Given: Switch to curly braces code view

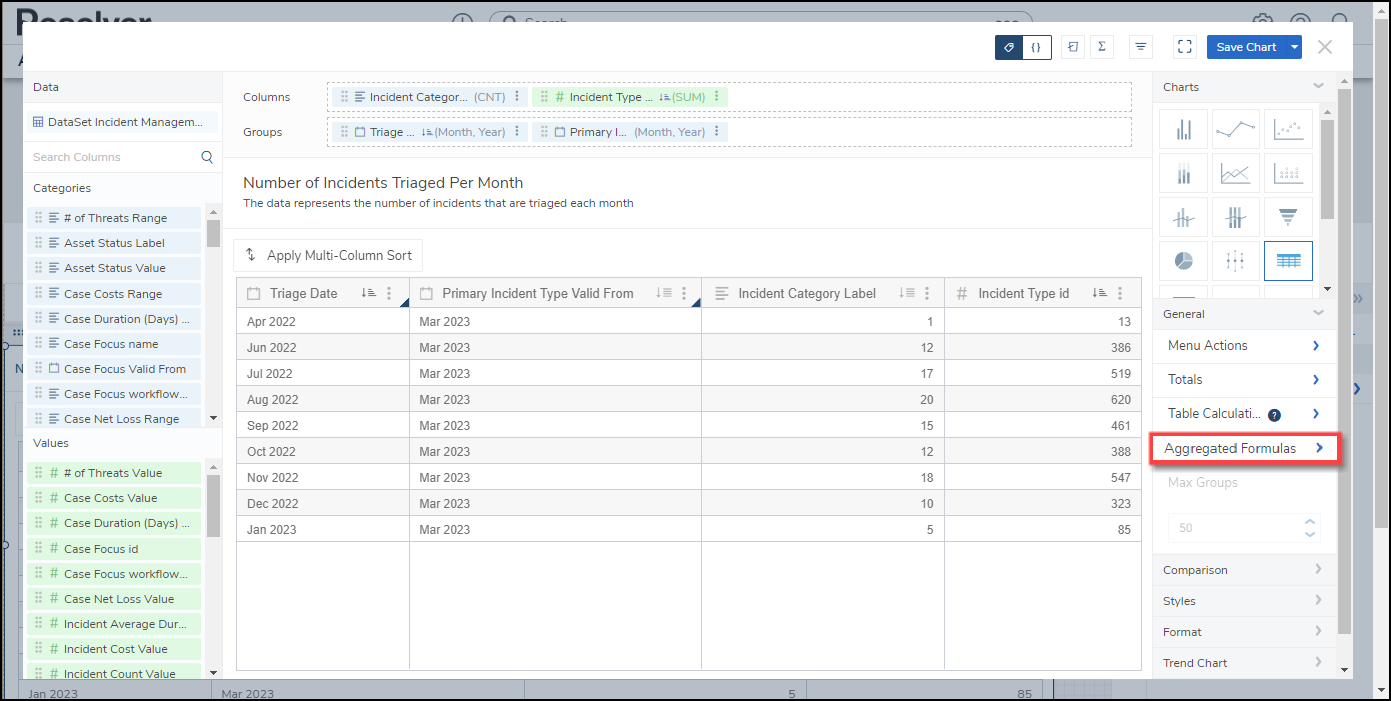Looking at the screenshot, I should tap(1037, 47).
